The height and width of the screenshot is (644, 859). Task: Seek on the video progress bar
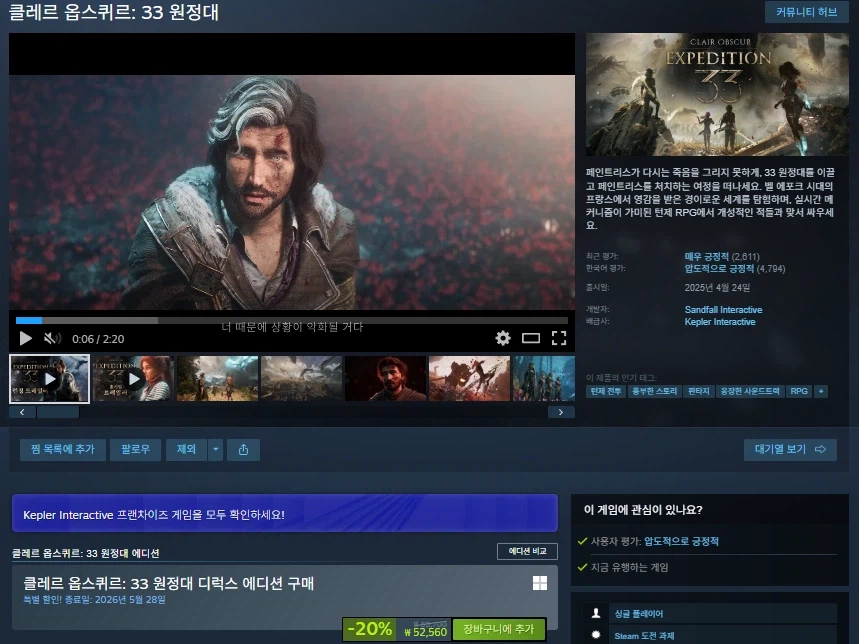pos(291,320)
